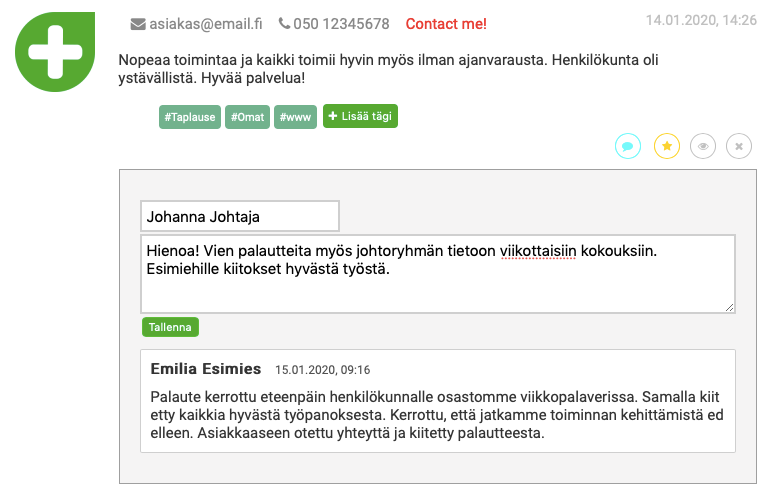The image size is (770, 494).
Task: Click the textarea resize handle corner
Action: [x=729, y=307]
